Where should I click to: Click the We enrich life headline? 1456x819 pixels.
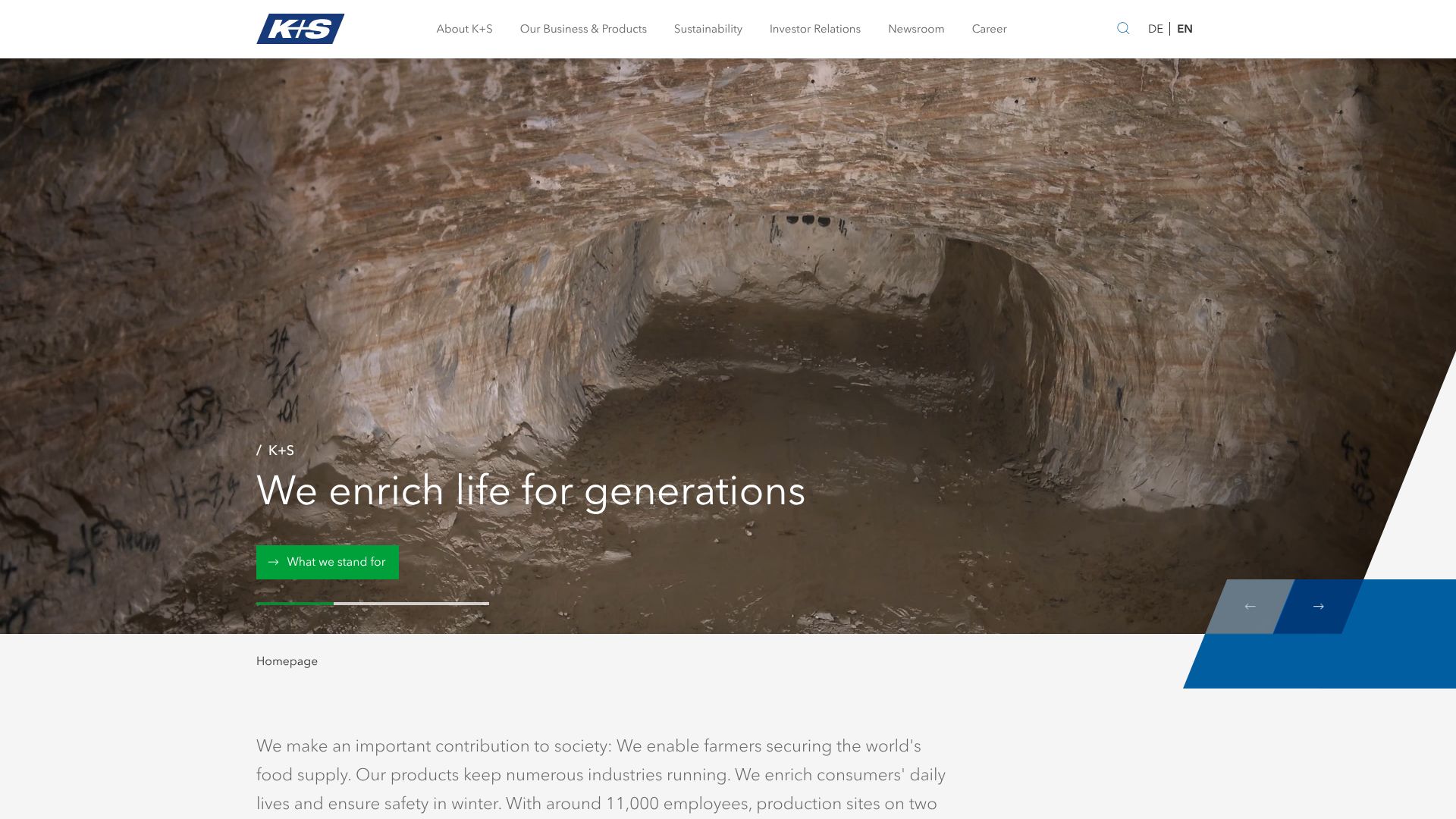(x=531, y=491)
